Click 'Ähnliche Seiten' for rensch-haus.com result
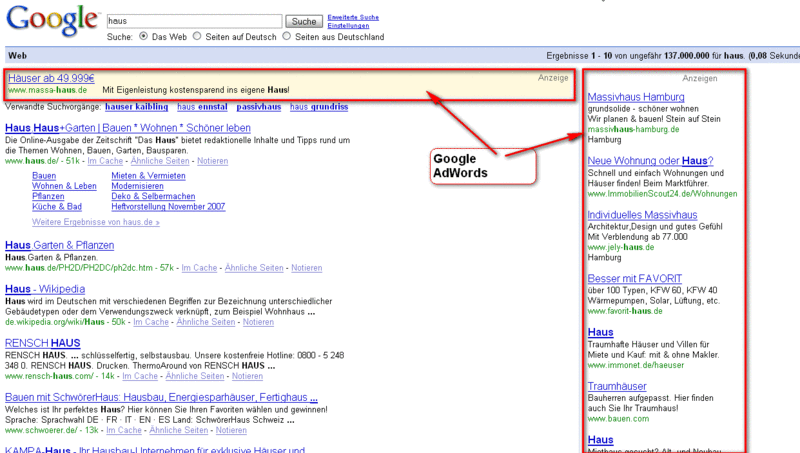The image size is (800, 453). [x=195, y=376]
